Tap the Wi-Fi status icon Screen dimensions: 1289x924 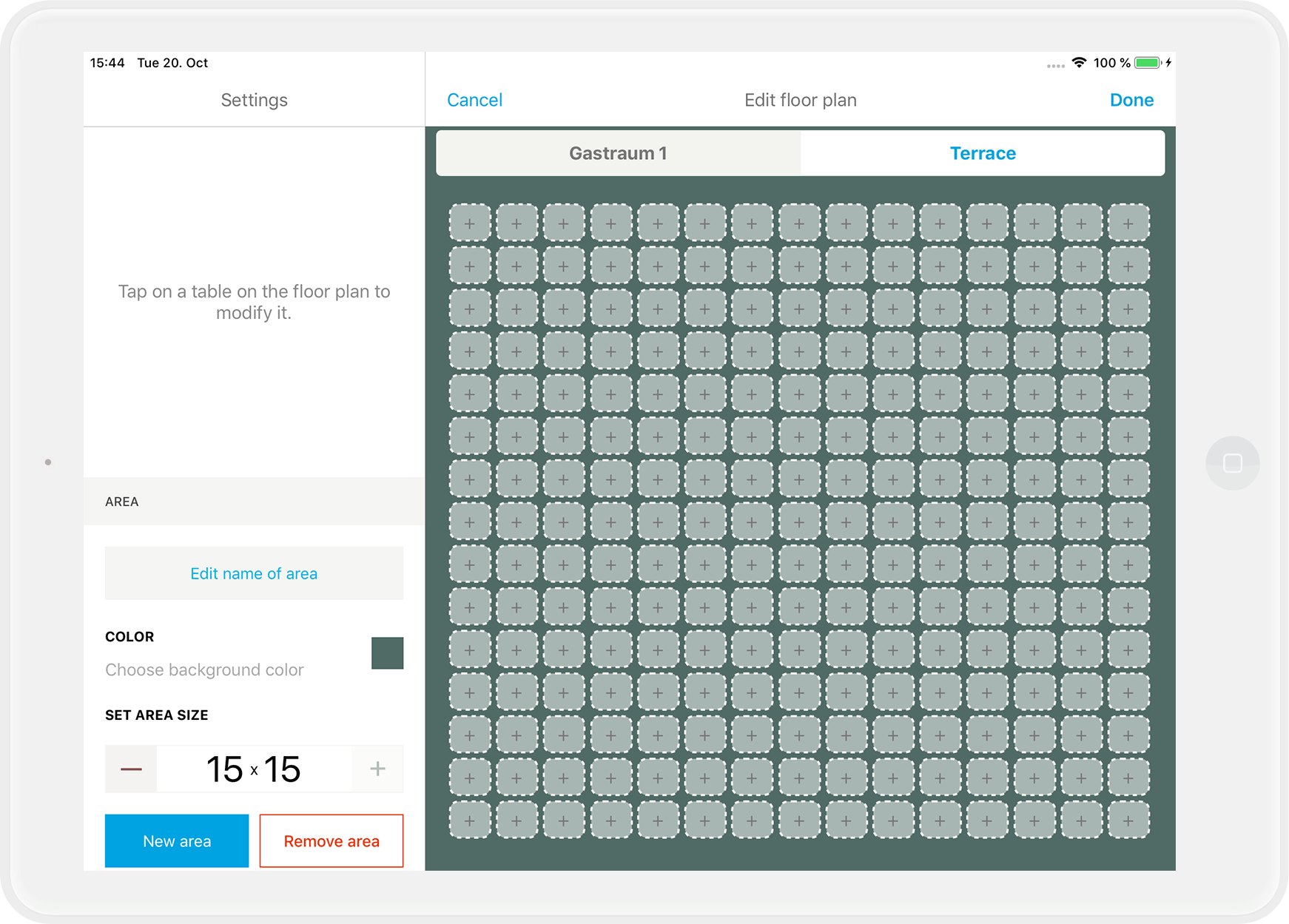pyautogui.click(x=1080, y=63)
